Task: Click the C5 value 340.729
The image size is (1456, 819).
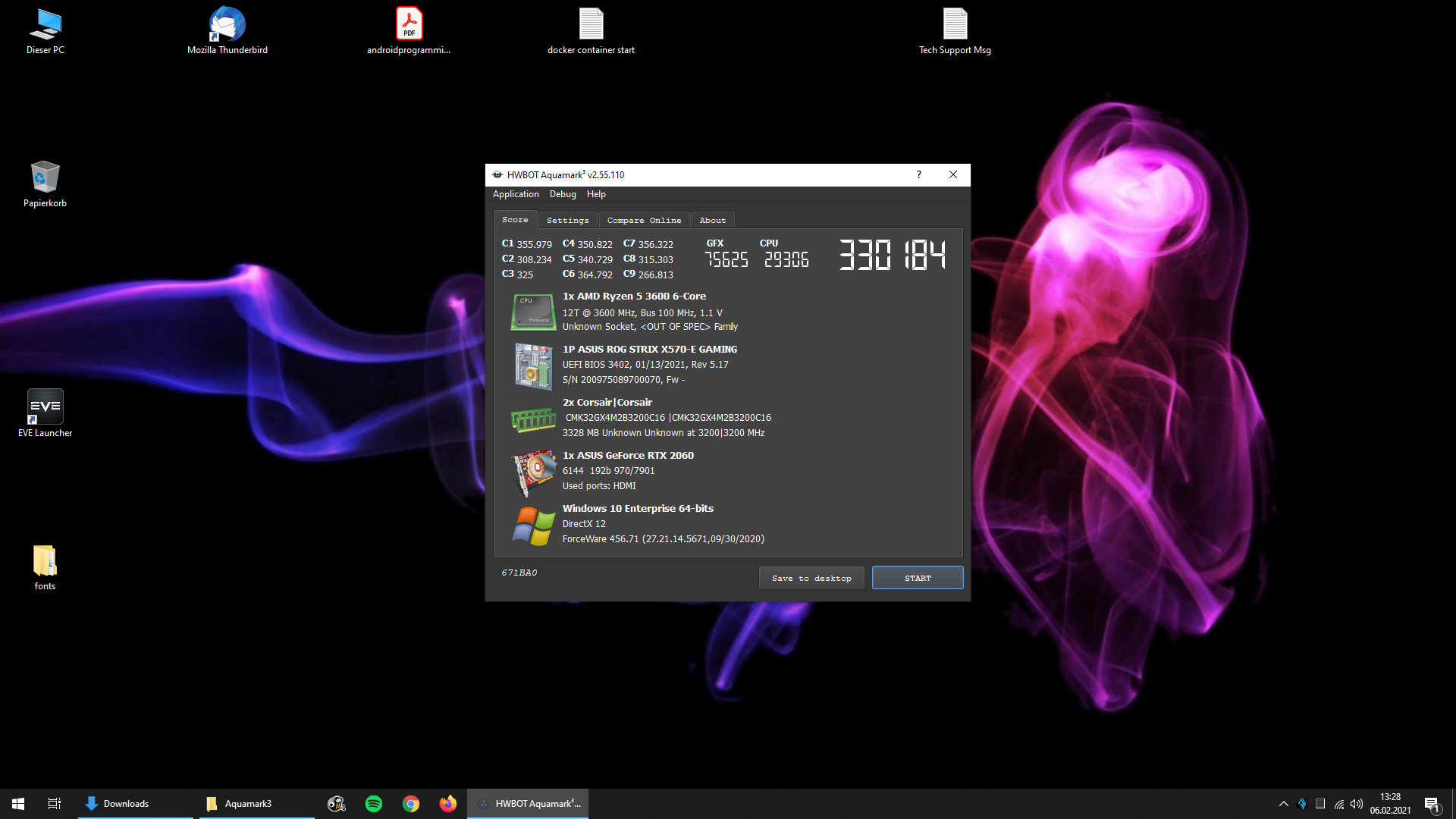Action: pyautogui.click(x=595, y=259)
